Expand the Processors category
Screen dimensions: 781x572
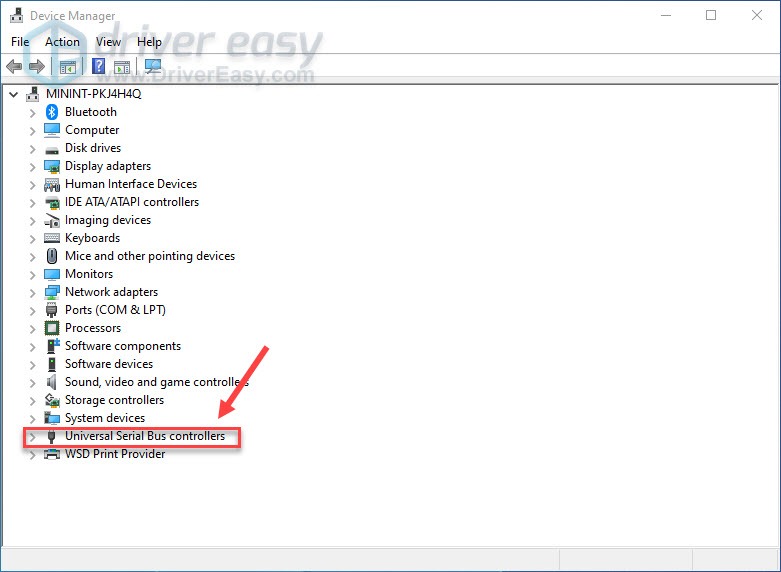(x=32, y=329)
